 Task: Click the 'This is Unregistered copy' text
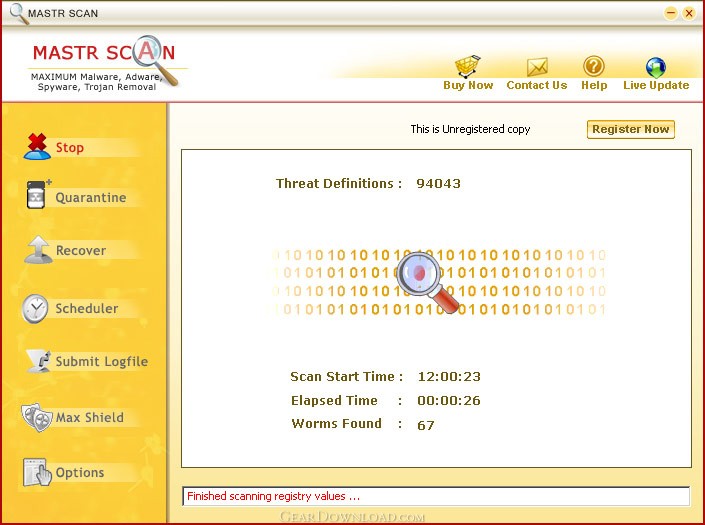(x=470, y=129)
